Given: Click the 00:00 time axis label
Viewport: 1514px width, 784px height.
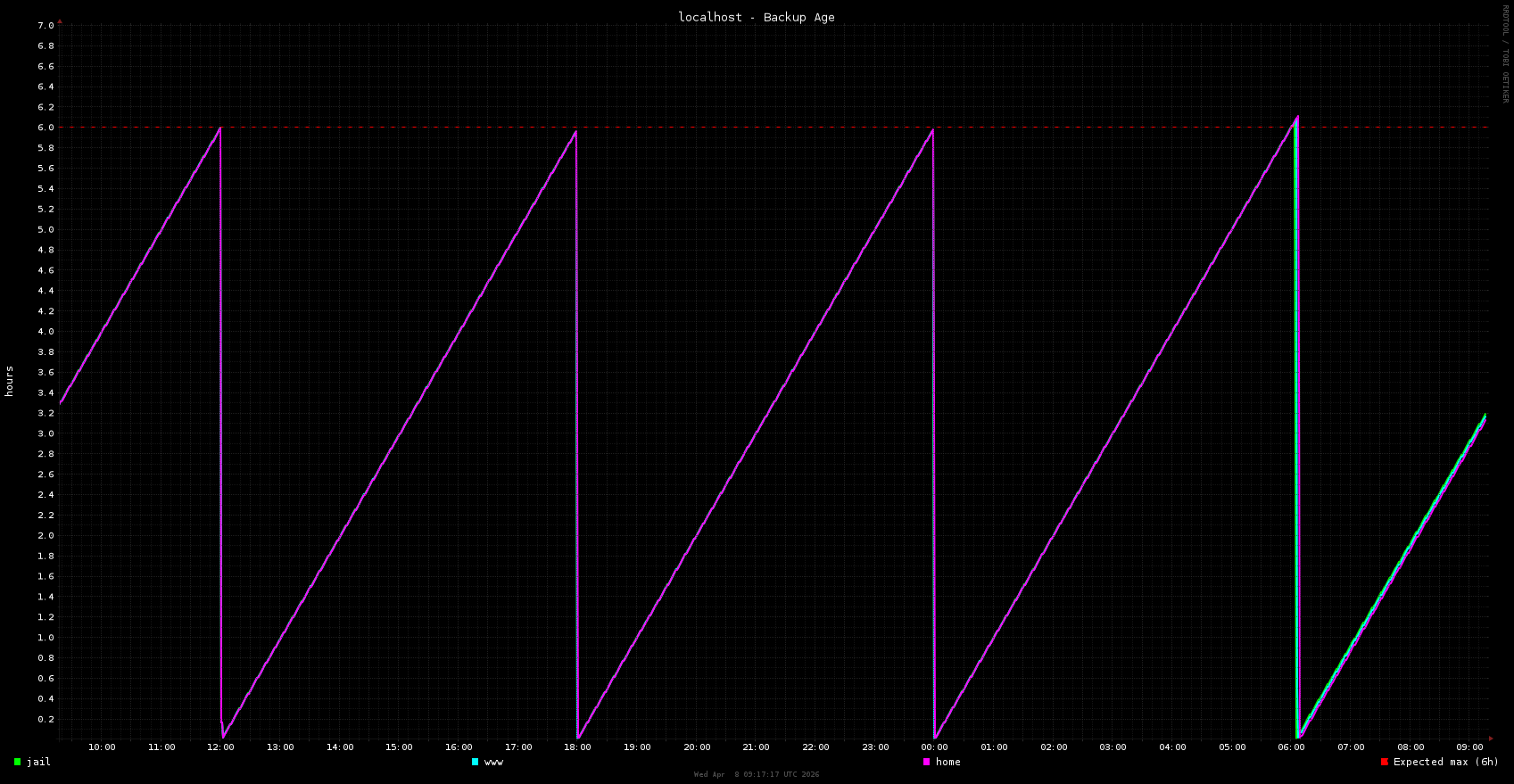Looking at the screenshot, I should (934, 747).
